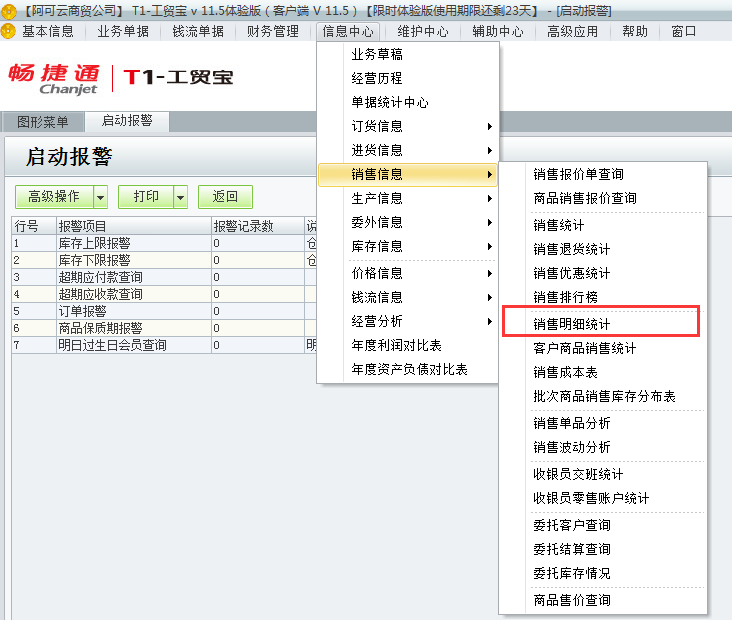Open 委托库存情况
Viewport: 732px width, 620px height.
coord(603,573)
